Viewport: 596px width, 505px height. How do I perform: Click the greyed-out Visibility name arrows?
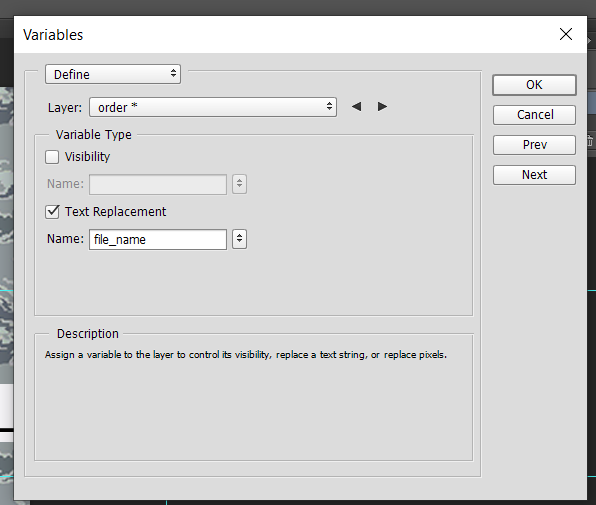click(x=239, y=184)
